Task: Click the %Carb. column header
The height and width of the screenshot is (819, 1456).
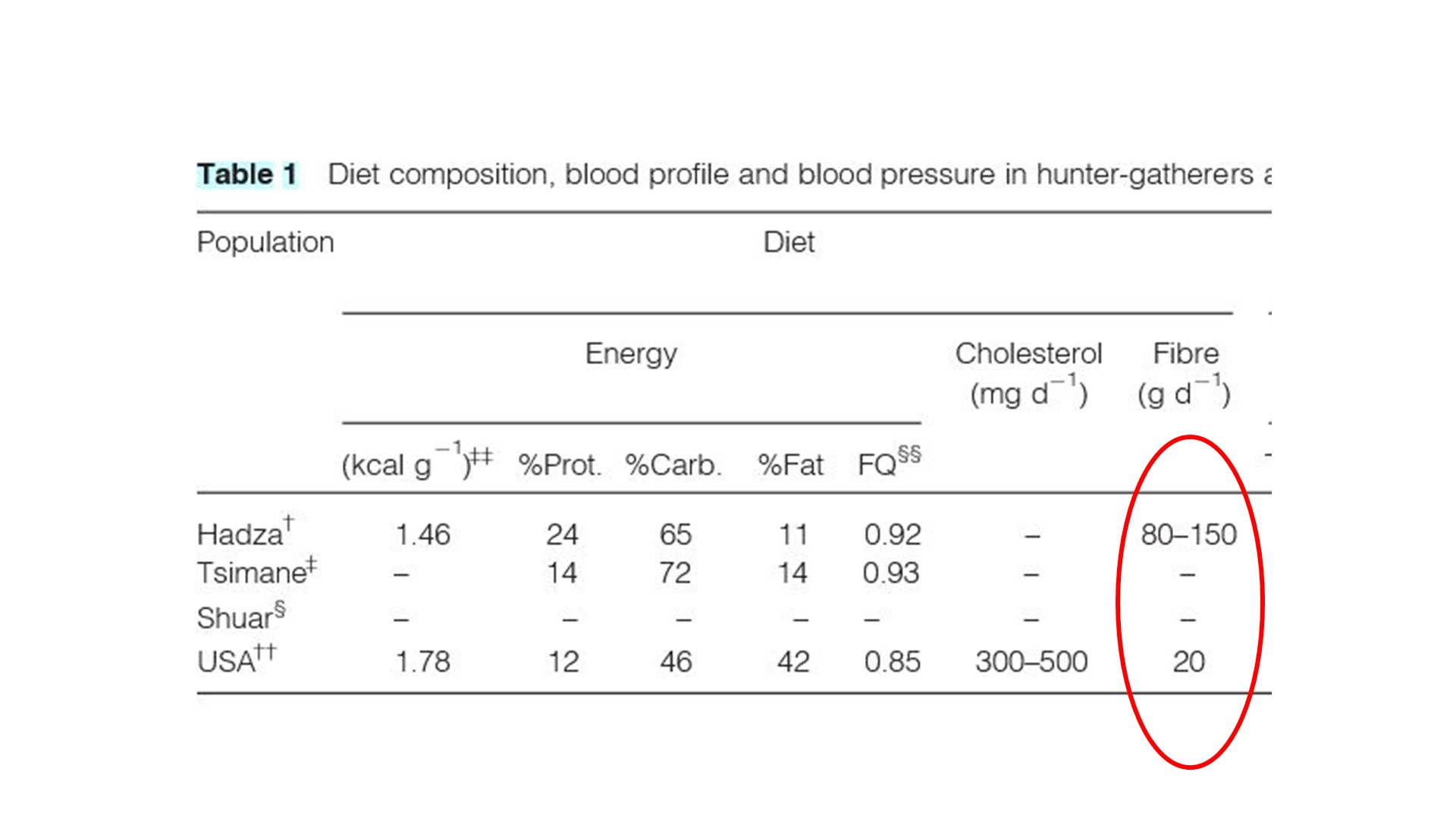Action: [x=673, y=465]
